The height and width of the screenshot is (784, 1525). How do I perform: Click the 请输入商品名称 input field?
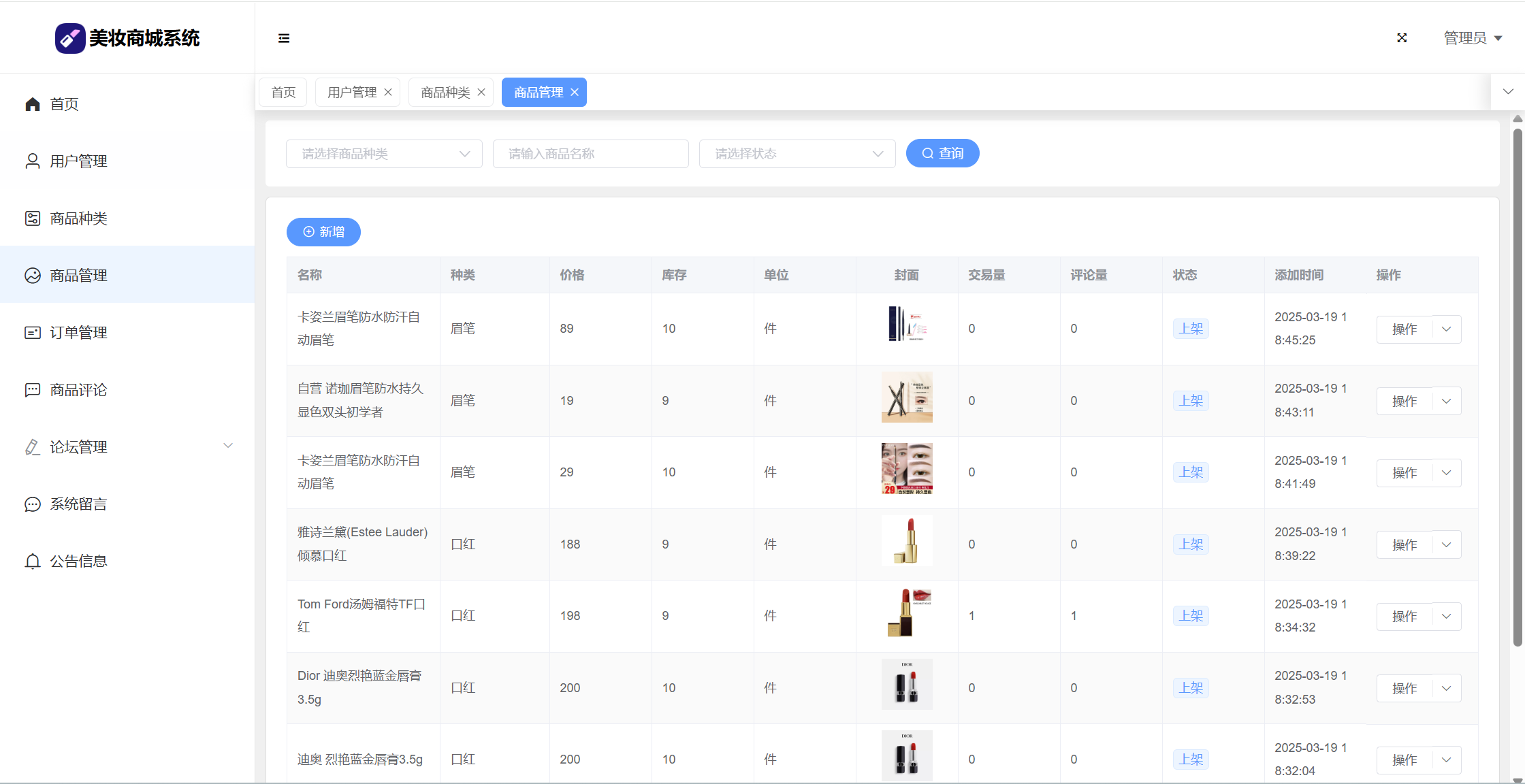pyautogui.click(x=590, y=154)
